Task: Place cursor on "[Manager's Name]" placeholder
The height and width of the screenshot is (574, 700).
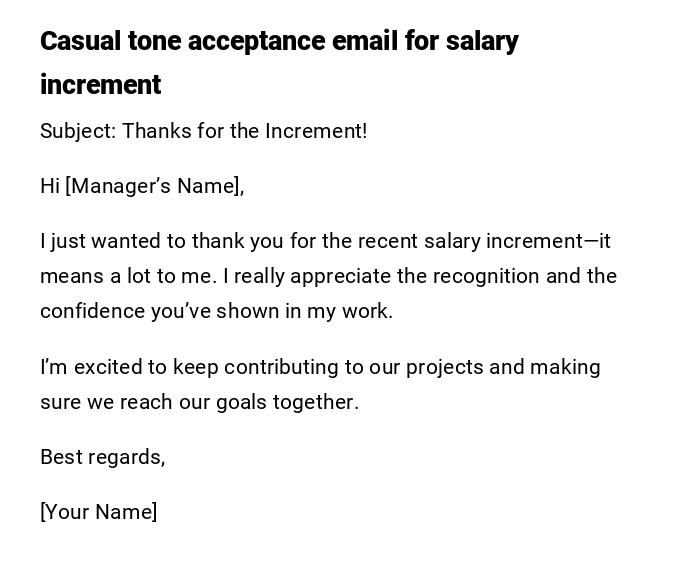Action: pyautogui.click(x=154, y=186)
